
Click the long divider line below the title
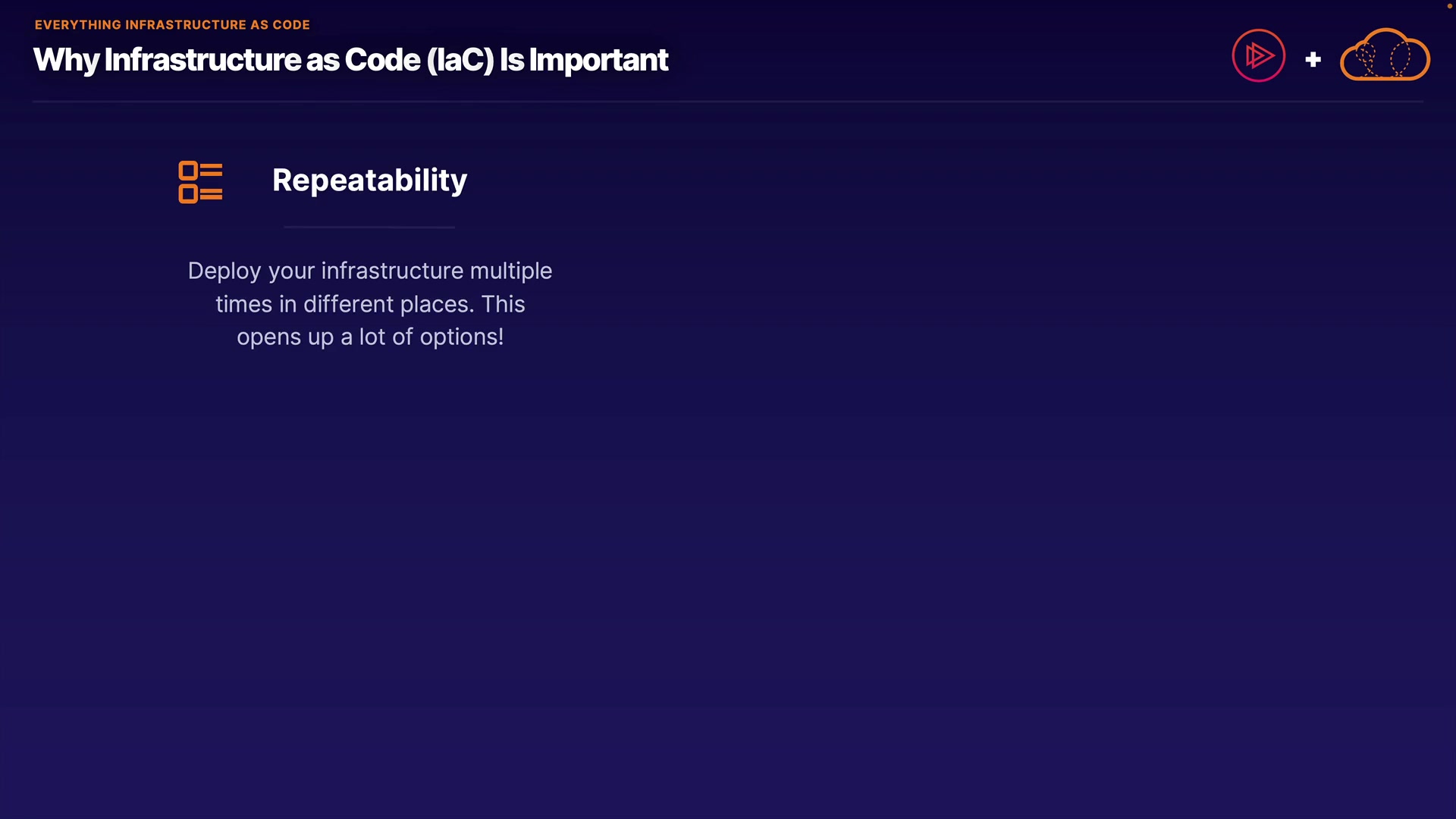pyautogui.click(x=728, y=101)
